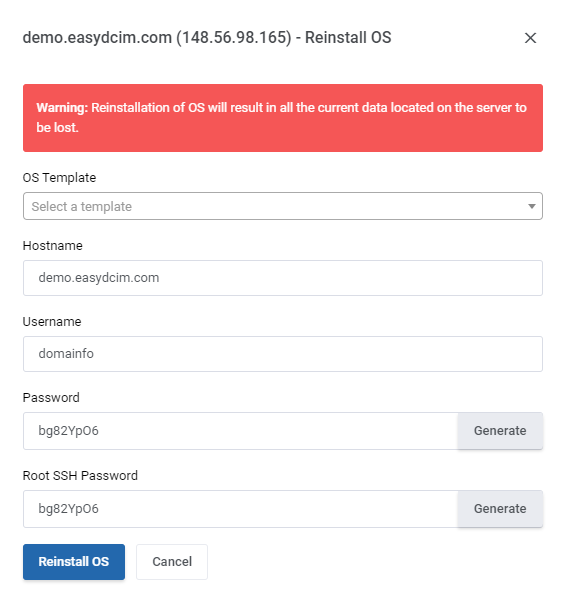566x604 pixels.
Task: Generate a new Password
Action: (x=500, y=431)
